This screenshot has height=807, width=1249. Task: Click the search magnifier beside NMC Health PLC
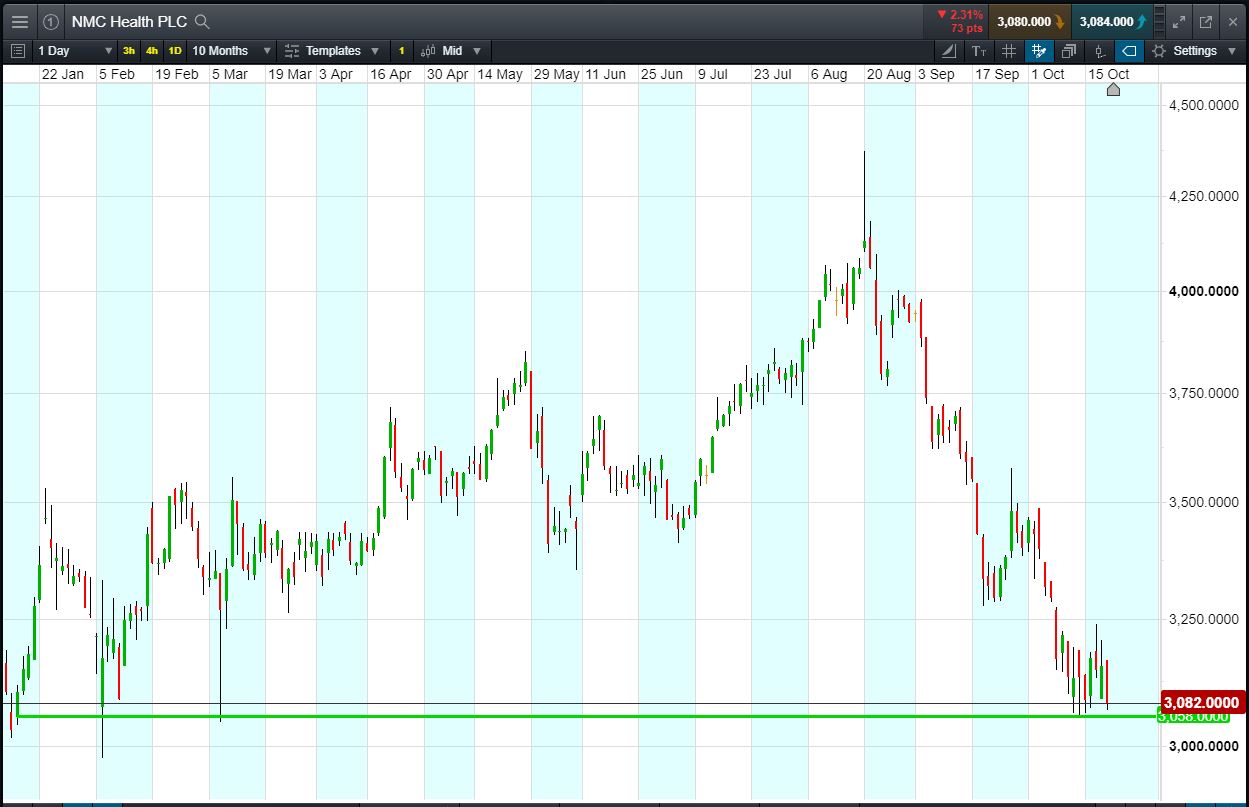click(202, 21)
